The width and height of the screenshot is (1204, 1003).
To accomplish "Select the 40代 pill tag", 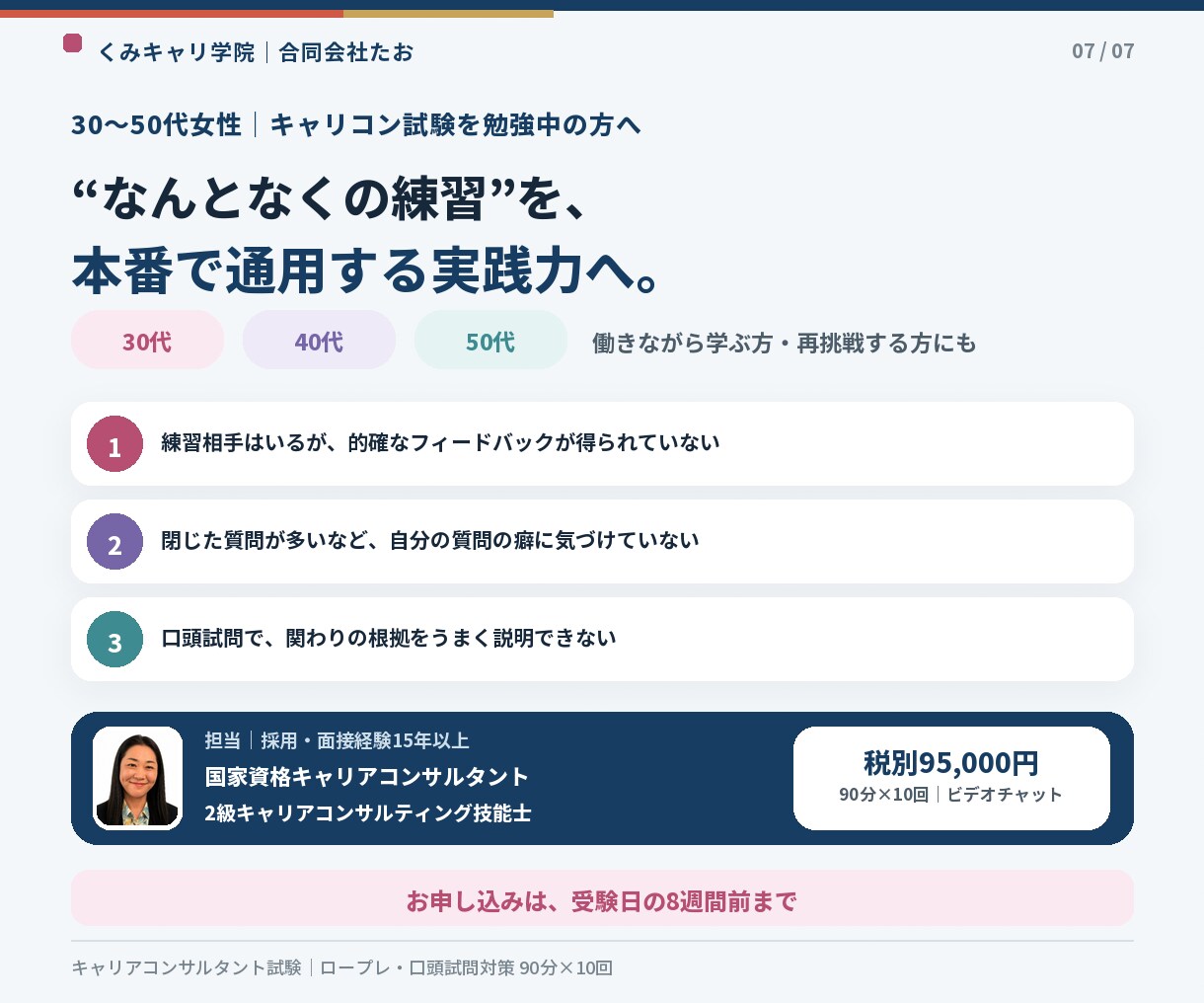I will click(319, 342).
